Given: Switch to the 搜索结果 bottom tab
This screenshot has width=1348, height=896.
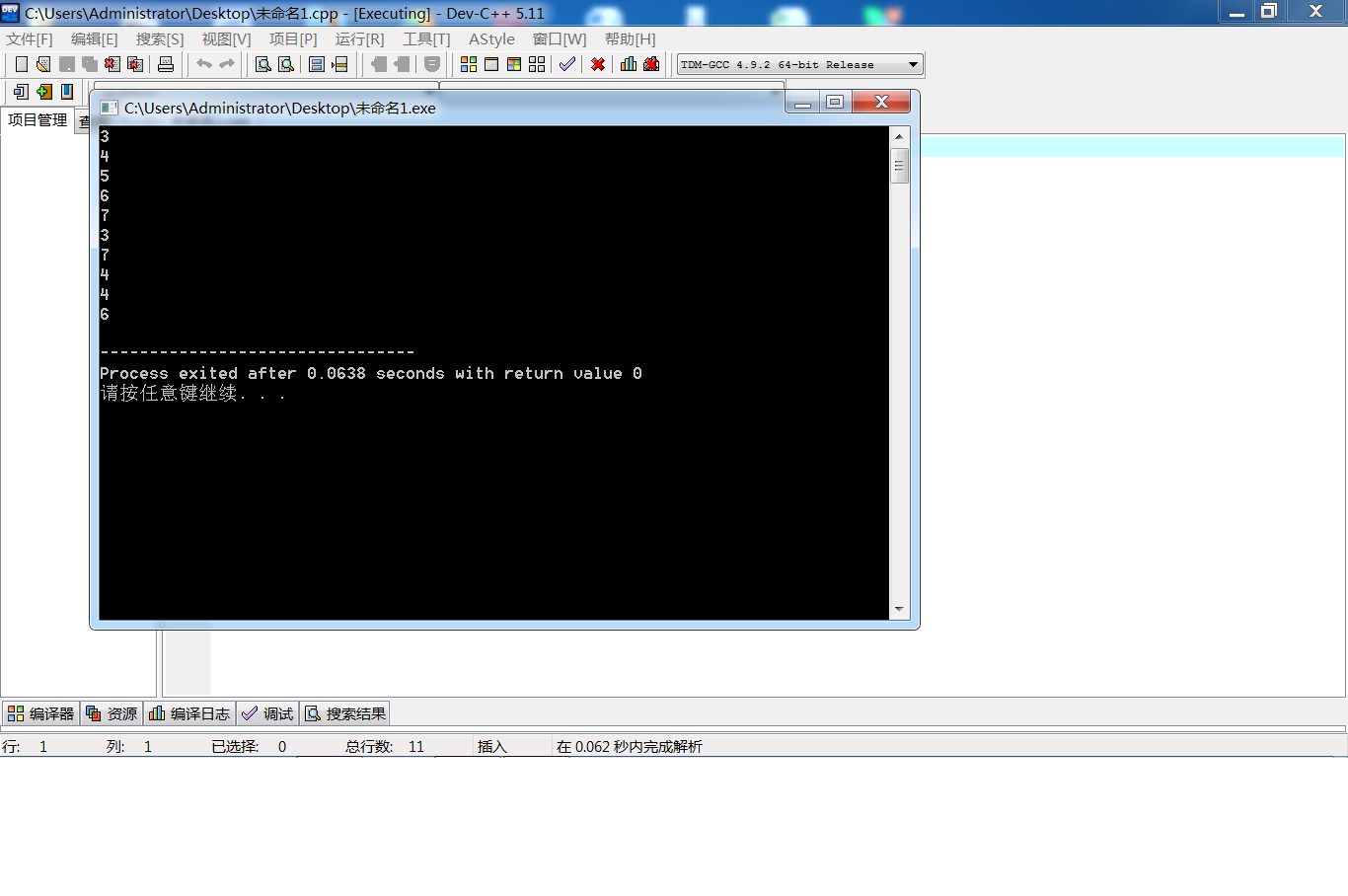Looking at the screenshot, I should [345, 713].
